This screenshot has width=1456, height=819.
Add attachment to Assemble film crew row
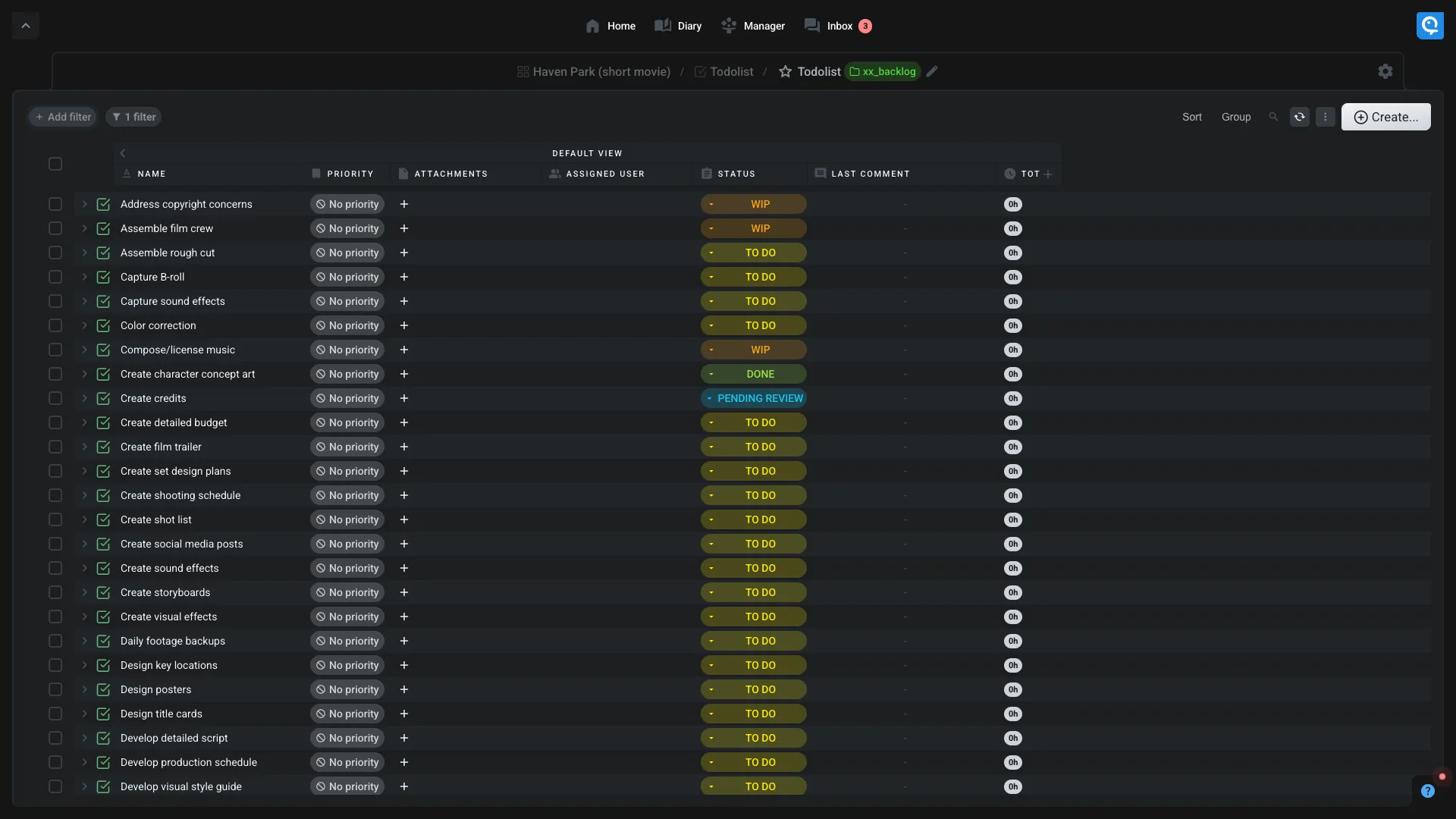pyautogui.click(x=404, y=228)
